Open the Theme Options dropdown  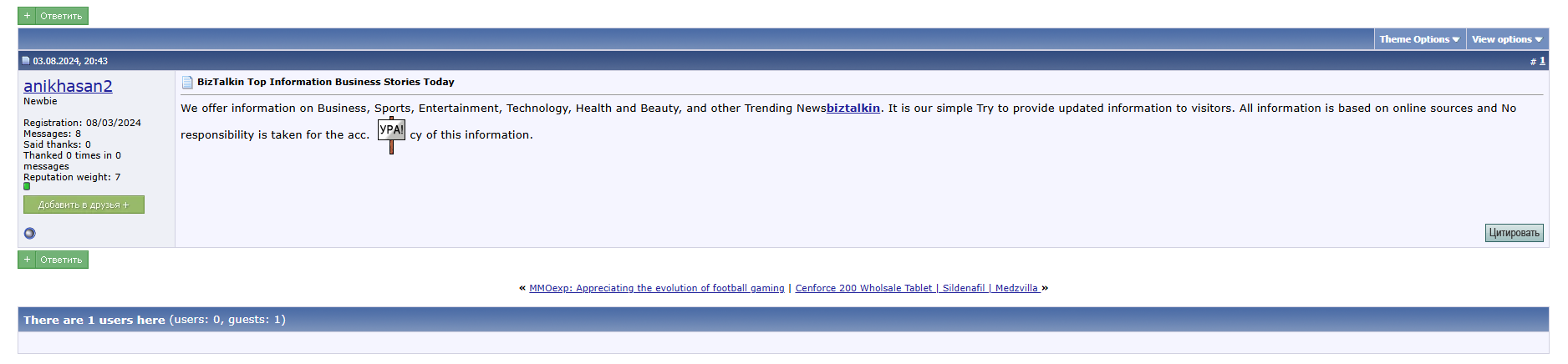[x=1419, y=39]
